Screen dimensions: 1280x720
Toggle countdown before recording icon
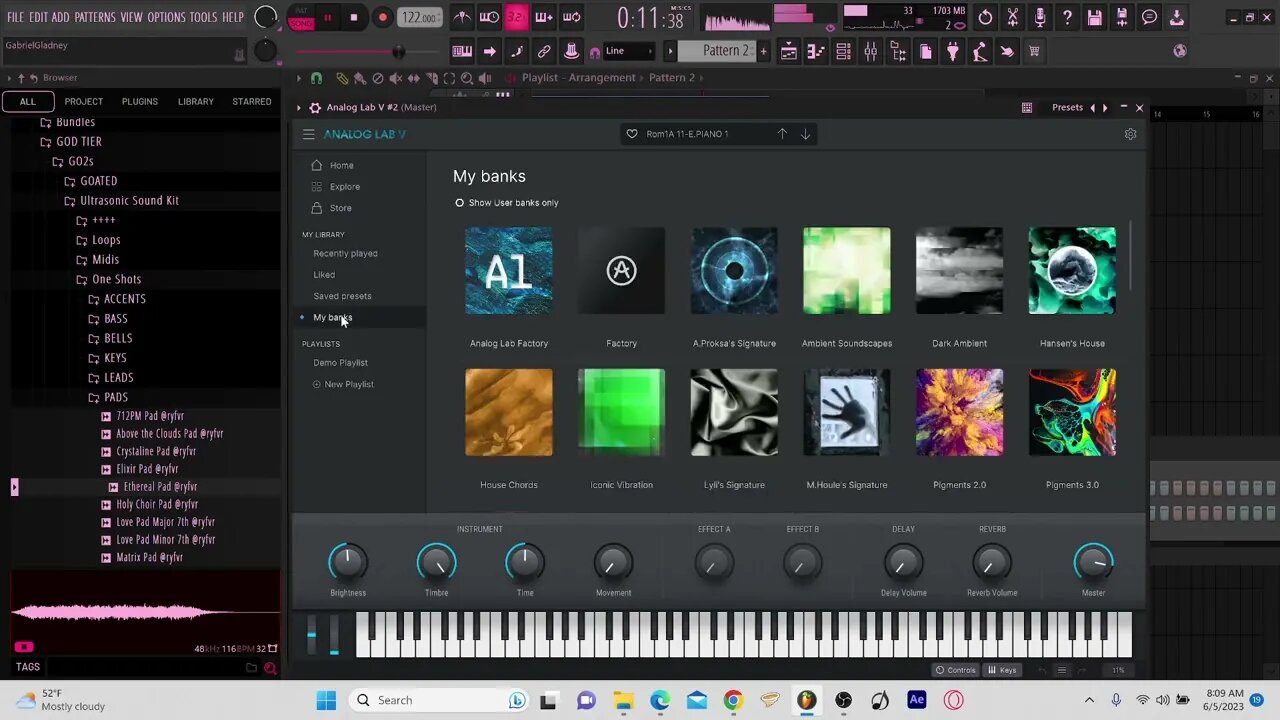pos(516,17)
